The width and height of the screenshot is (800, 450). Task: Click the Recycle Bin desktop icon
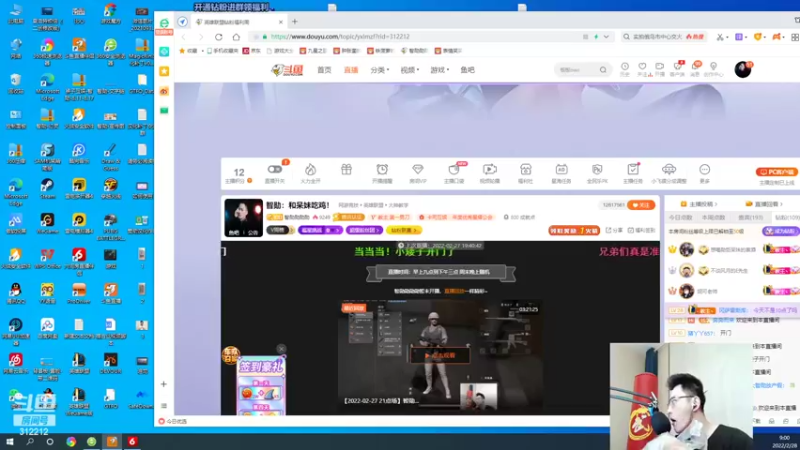tap(15, 83)
